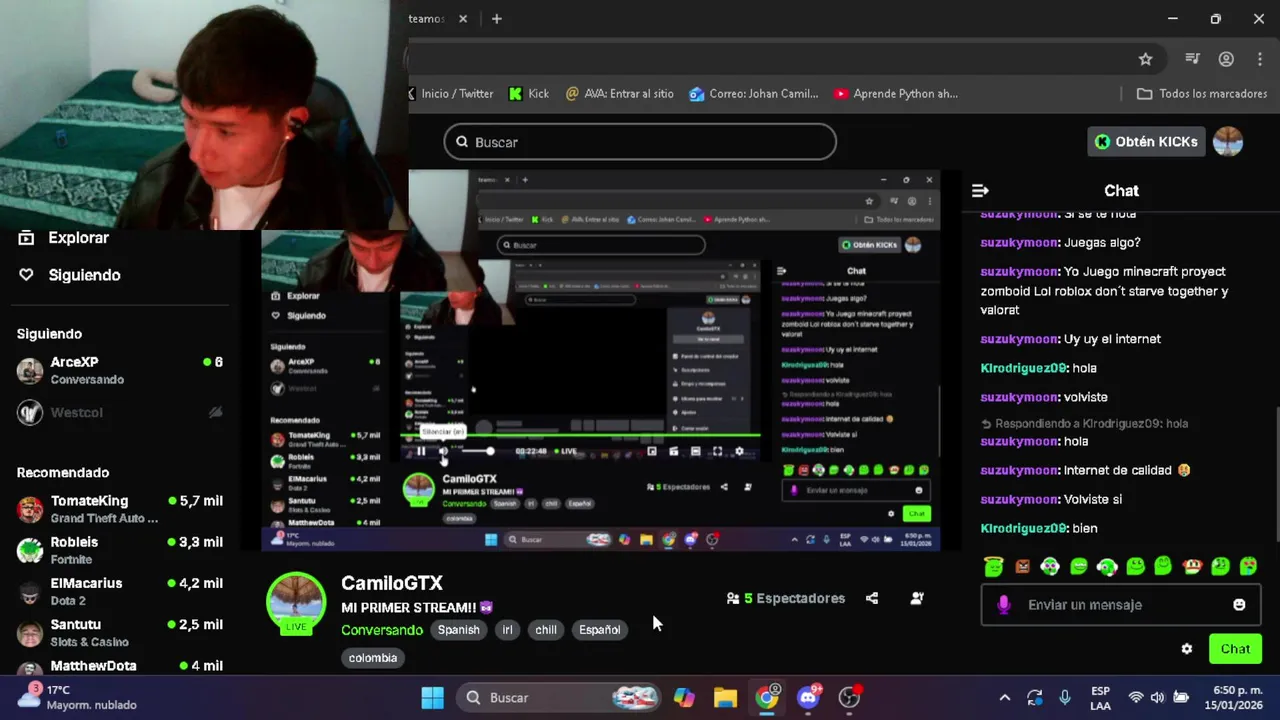This screenshot has height=720, width=1280.
Task: Insert the red mushroom-head emote
Action: (x=1192, y=566)
